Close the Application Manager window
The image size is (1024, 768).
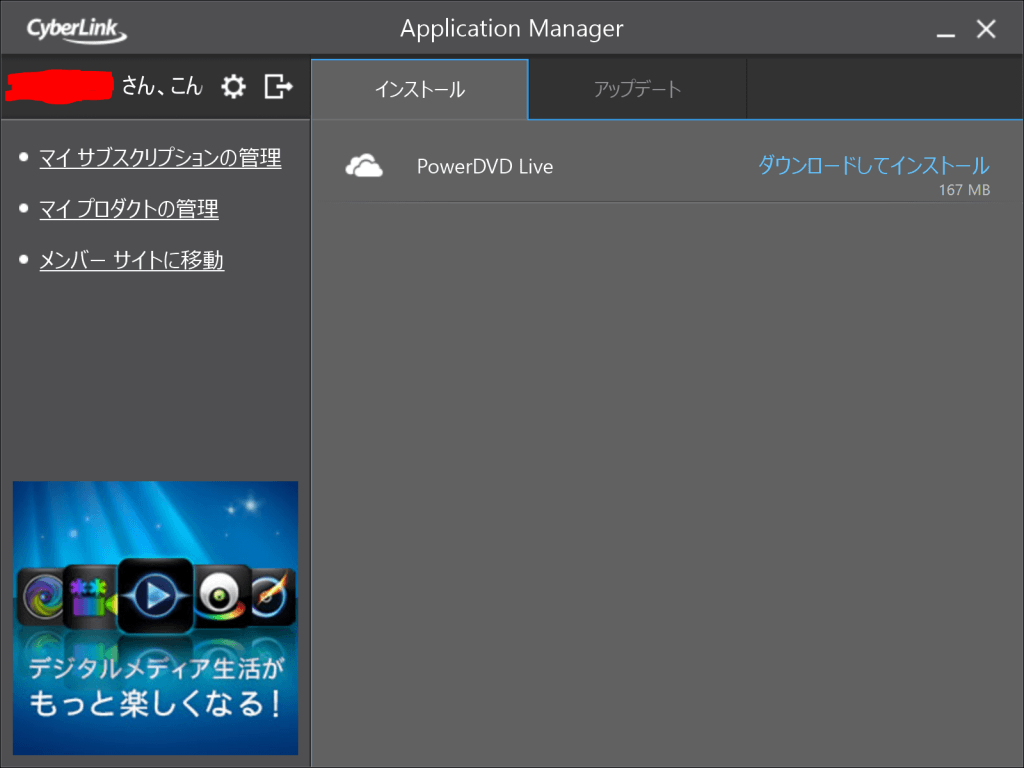tap(986, 29)
